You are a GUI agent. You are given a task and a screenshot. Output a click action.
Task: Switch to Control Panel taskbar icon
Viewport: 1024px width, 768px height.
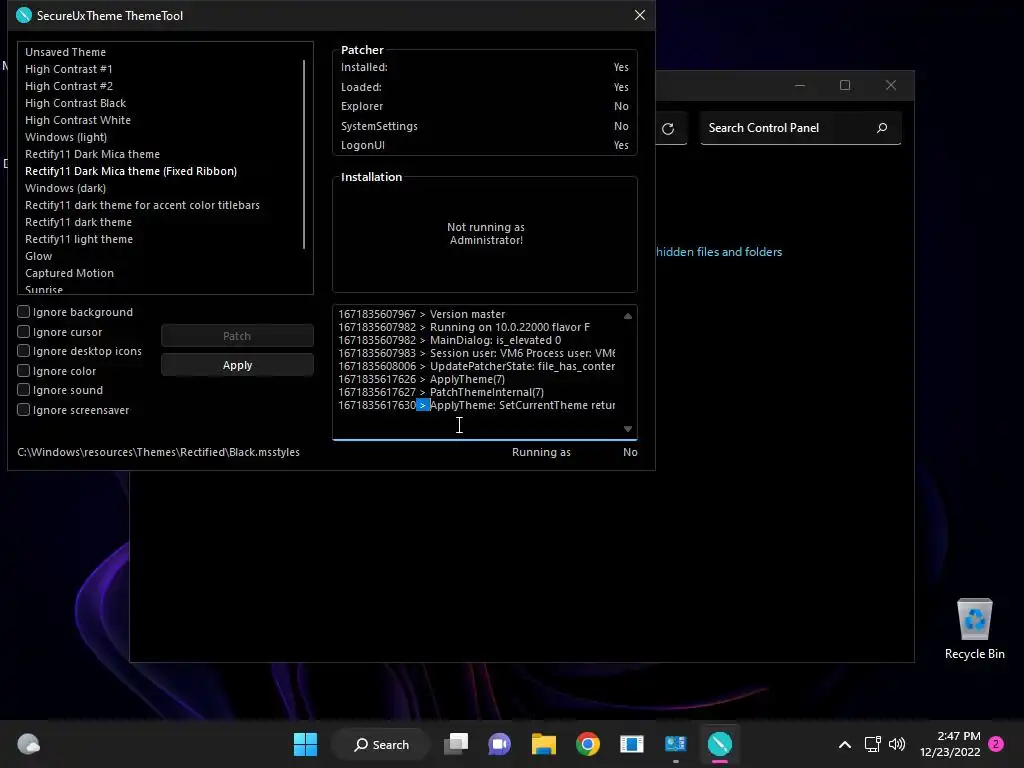(x=675, y=744)
